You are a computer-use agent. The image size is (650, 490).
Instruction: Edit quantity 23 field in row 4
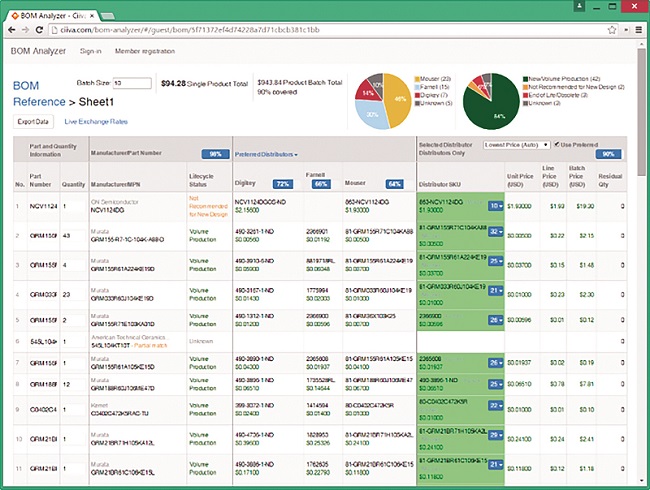[x=74, y=294]
